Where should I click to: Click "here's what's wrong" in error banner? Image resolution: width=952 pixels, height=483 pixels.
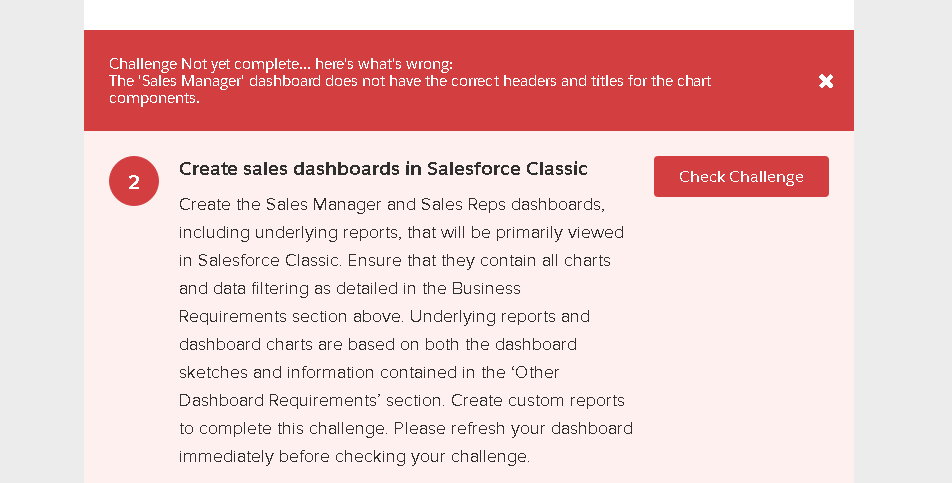click(x=385, y=64)
